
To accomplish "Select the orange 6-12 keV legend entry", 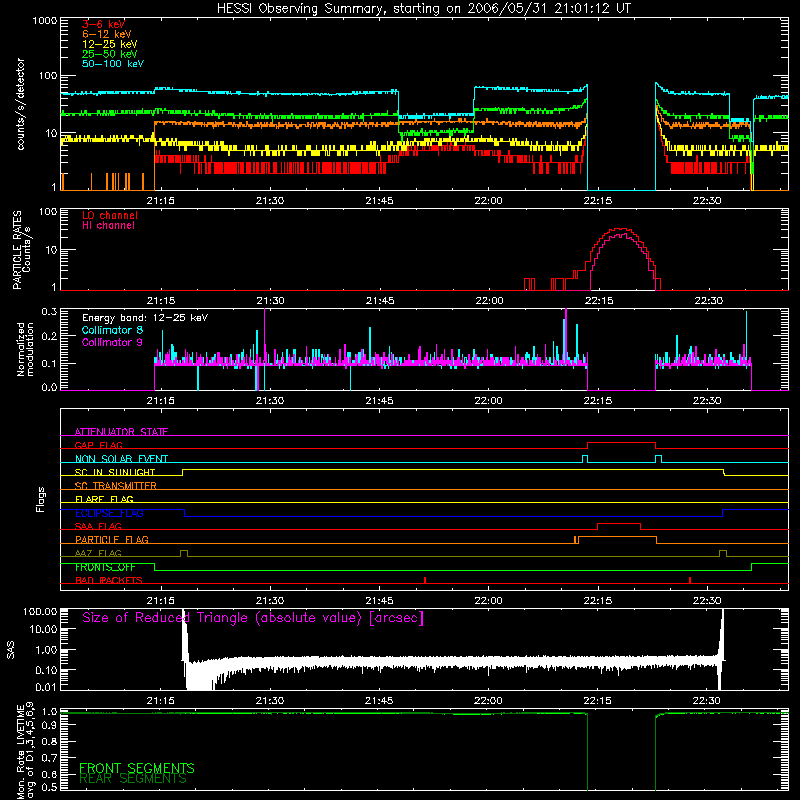I will (x=107, y=34).
